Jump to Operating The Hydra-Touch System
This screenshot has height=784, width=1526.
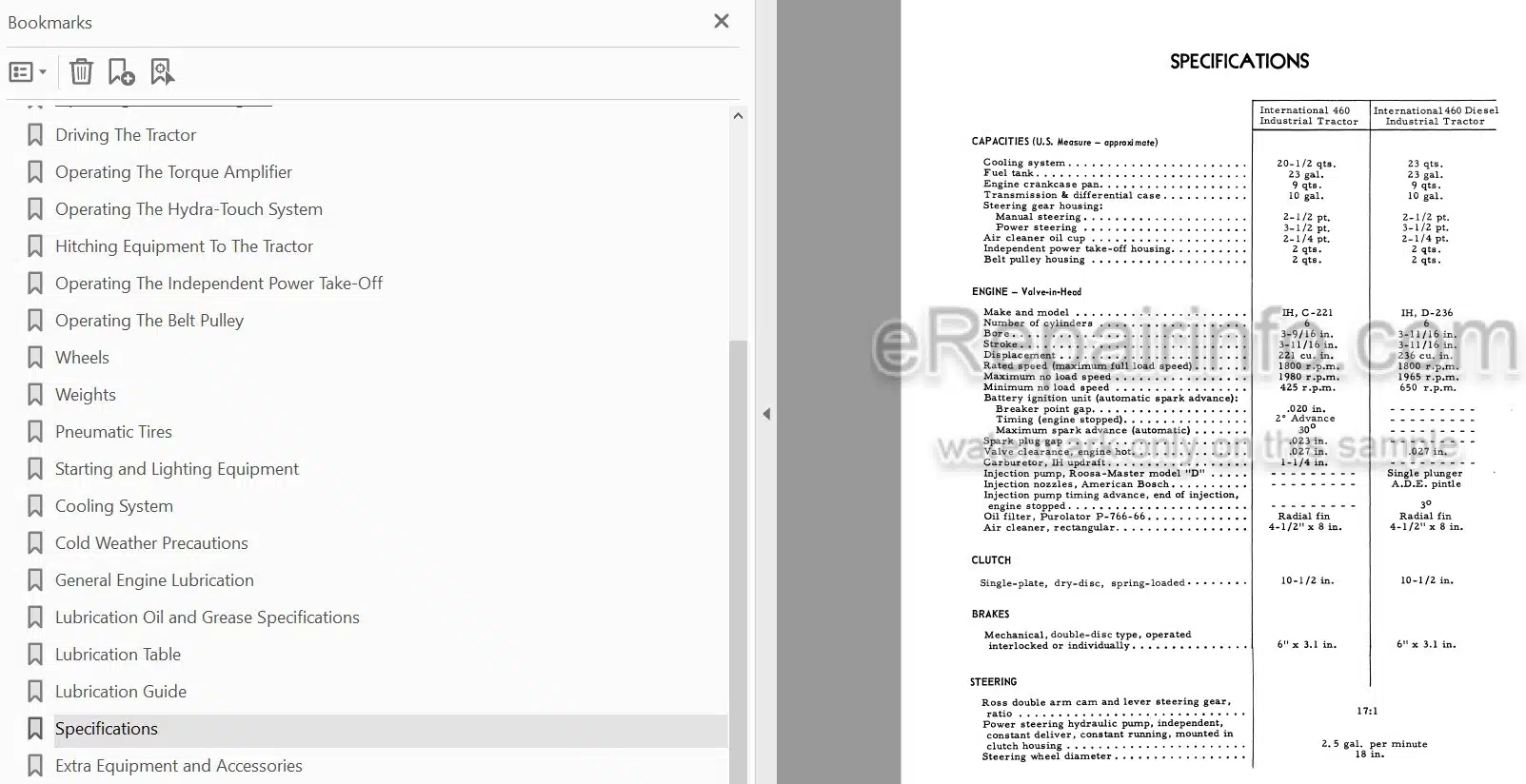click(x=188, y=209)
